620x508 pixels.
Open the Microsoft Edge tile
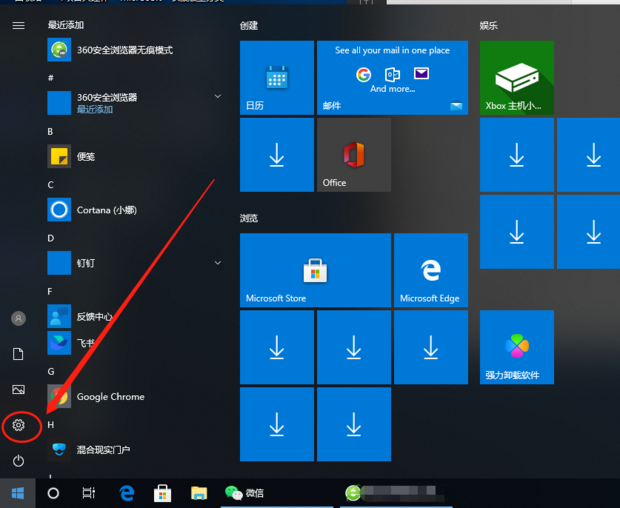coord(431,270)
